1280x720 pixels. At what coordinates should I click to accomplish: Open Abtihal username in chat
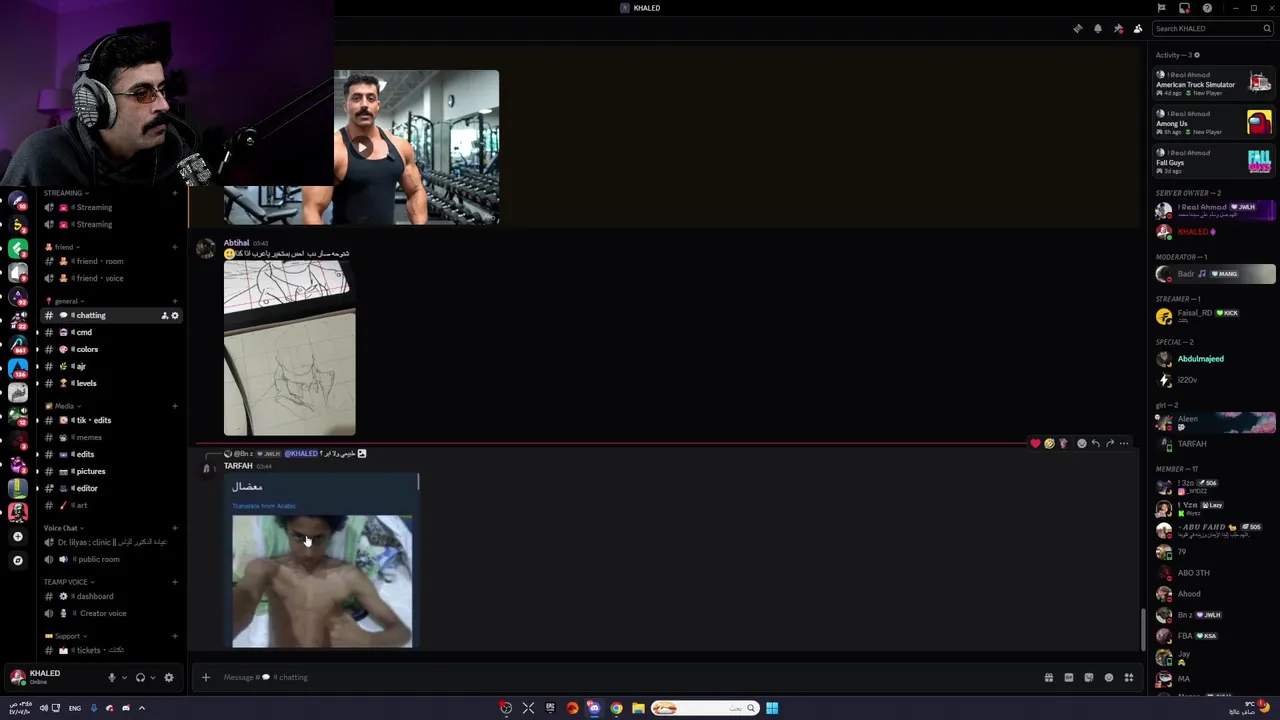[236, 243]
